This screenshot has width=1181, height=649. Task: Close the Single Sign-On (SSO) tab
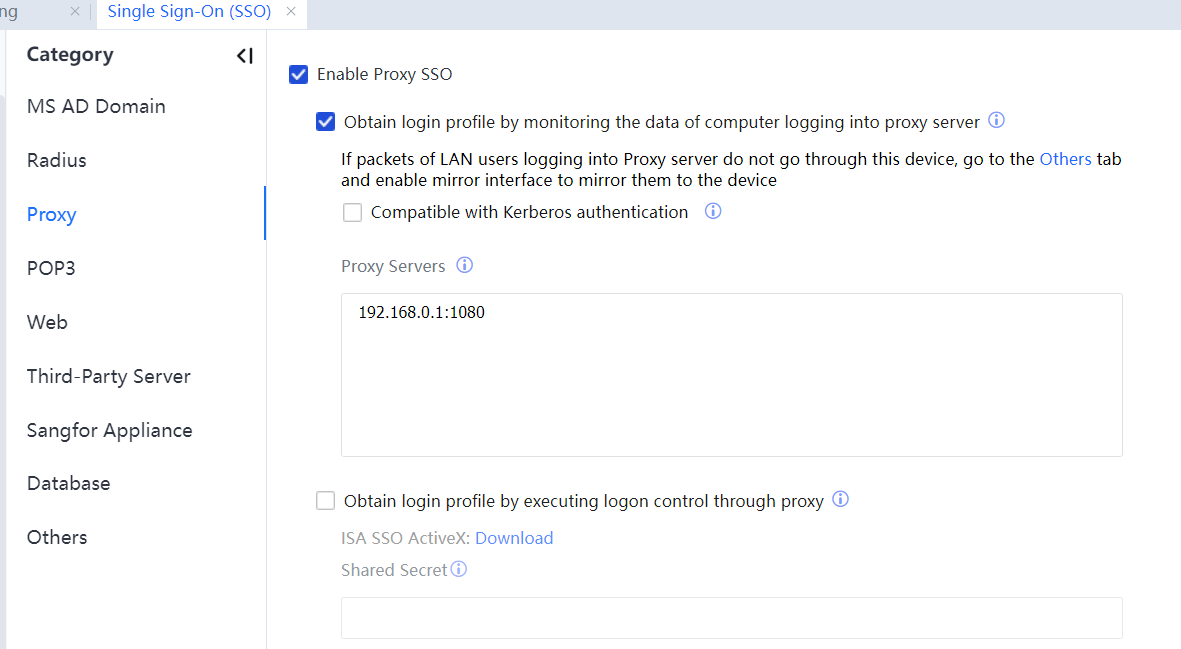(291, 12)
